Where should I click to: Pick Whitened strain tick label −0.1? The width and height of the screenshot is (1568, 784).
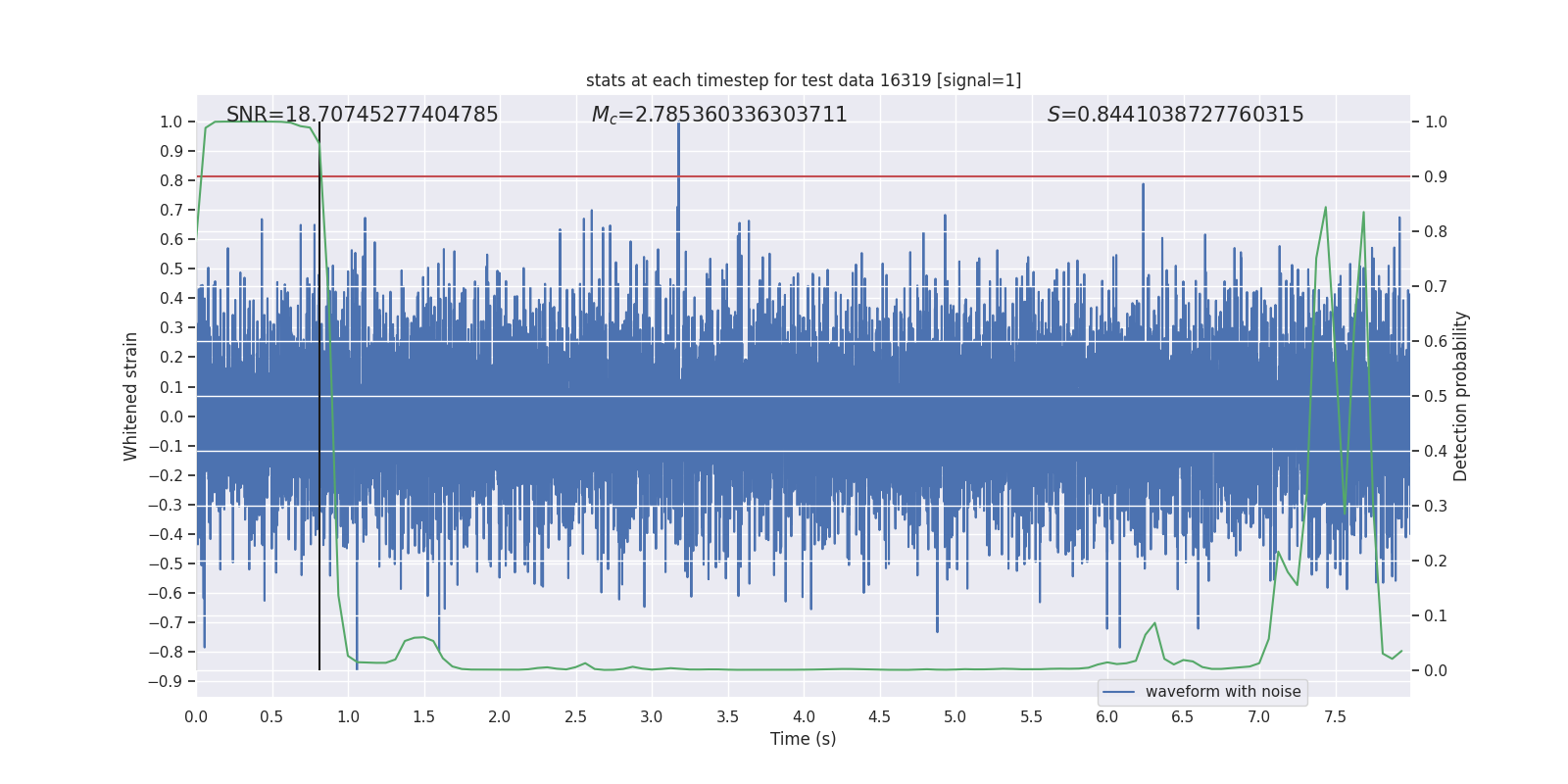point(166,447)
